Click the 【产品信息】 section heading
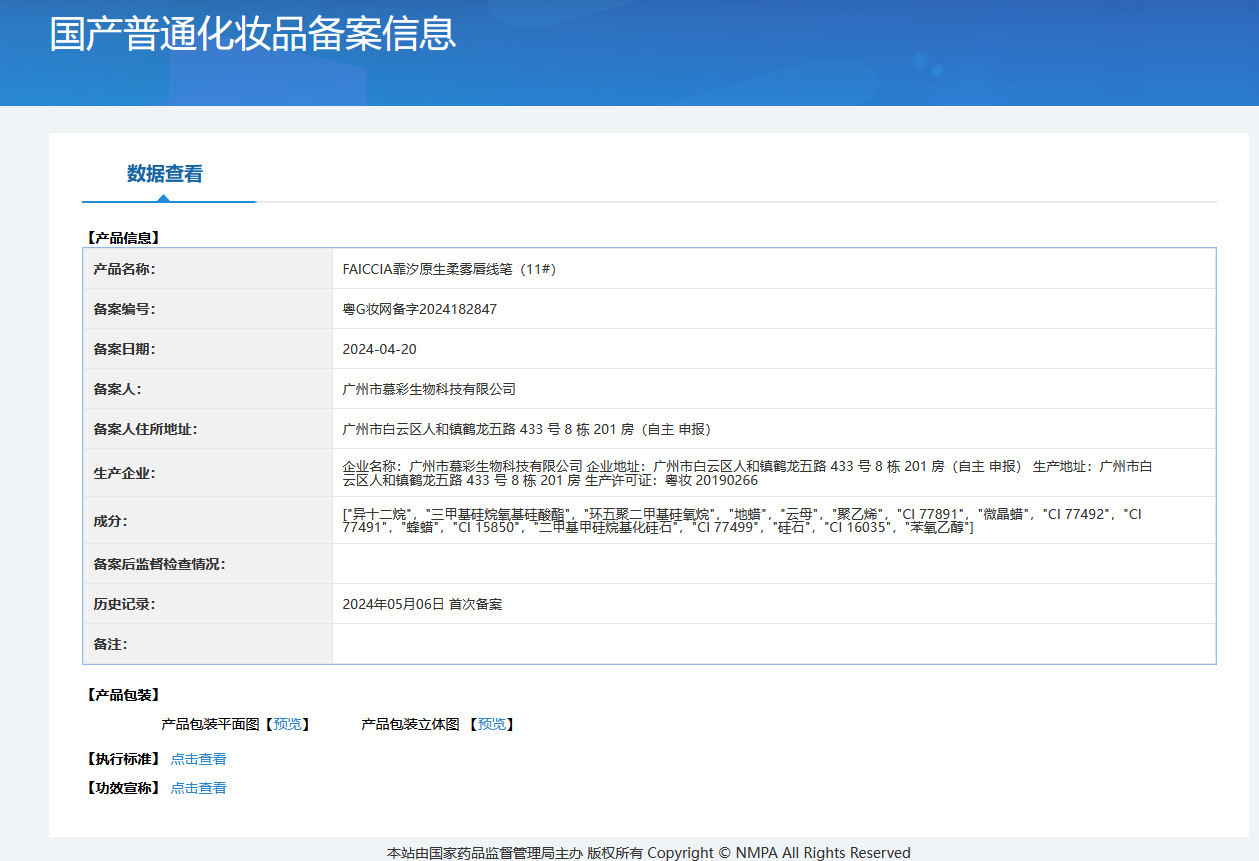Image resolution: width=1259 pixels, height=861 pixels. [x=123, y=238]
